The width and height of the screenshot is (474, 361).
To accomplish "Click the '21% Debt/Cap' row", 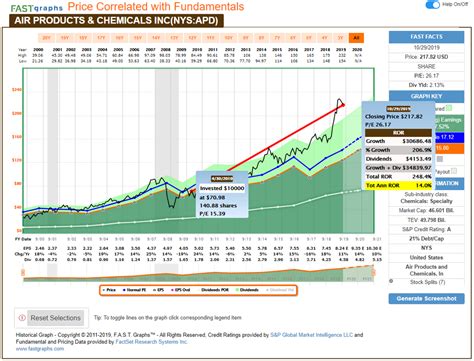I will [x=426, y=239].
